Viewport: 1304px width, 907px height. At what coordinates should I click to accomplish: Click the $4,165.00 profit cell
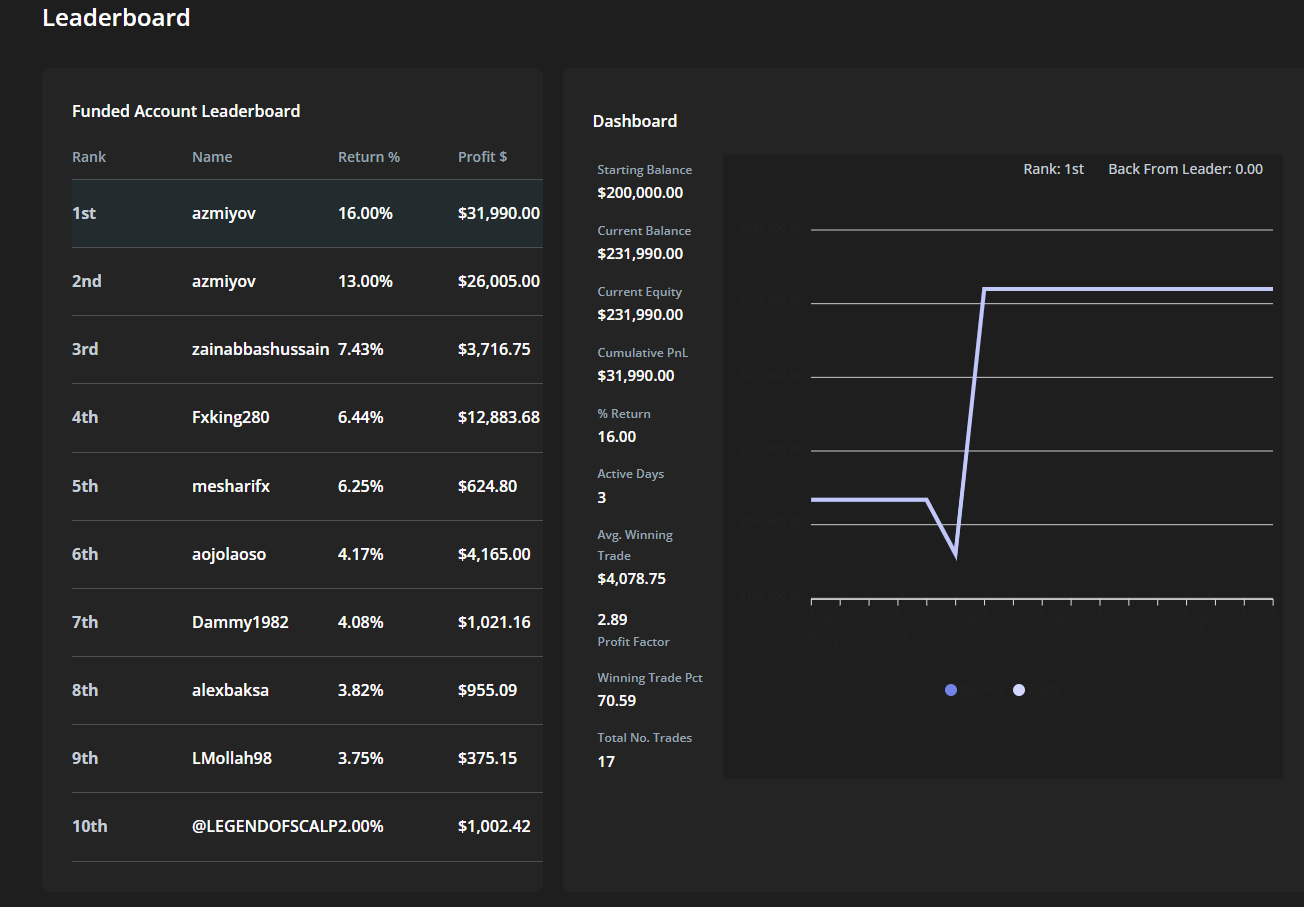tap(494, 554)
